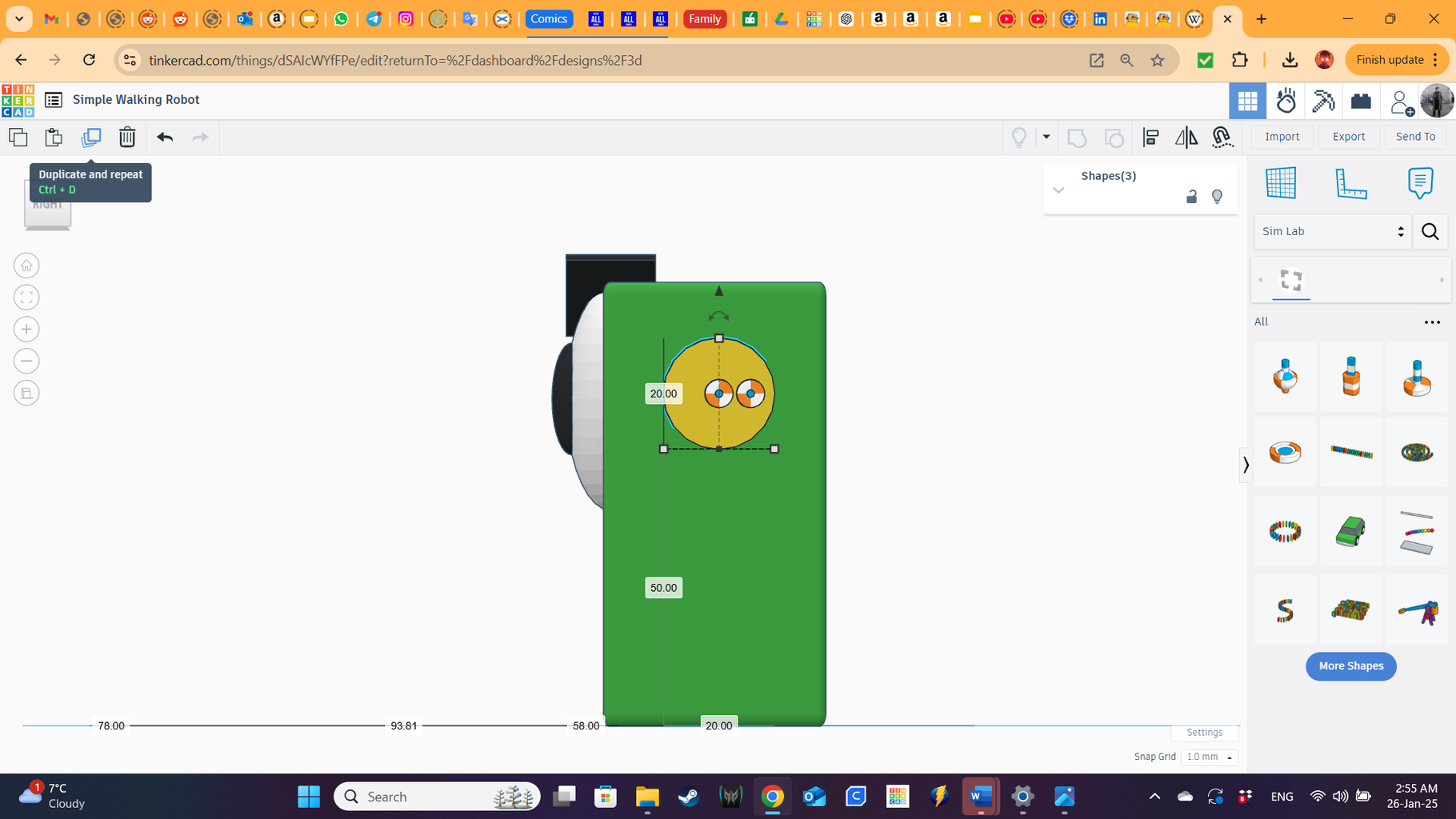The height and width of the screenshot is (819, 1456).
Task: Open the Snap Grid 1.0 mm dropdown
Action: tap(1209, 757)
